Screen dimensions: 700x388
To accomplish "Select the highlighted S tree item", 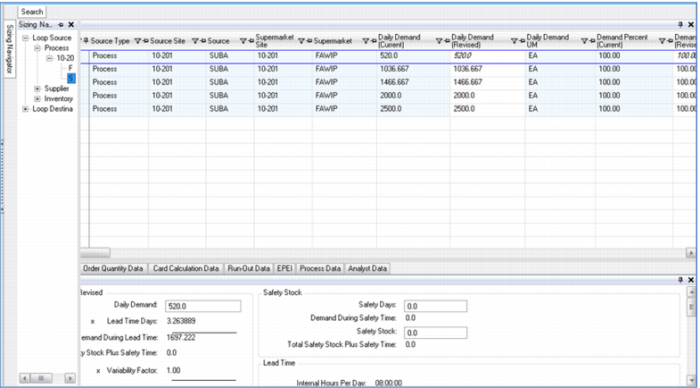I will (x=71, y=78).
